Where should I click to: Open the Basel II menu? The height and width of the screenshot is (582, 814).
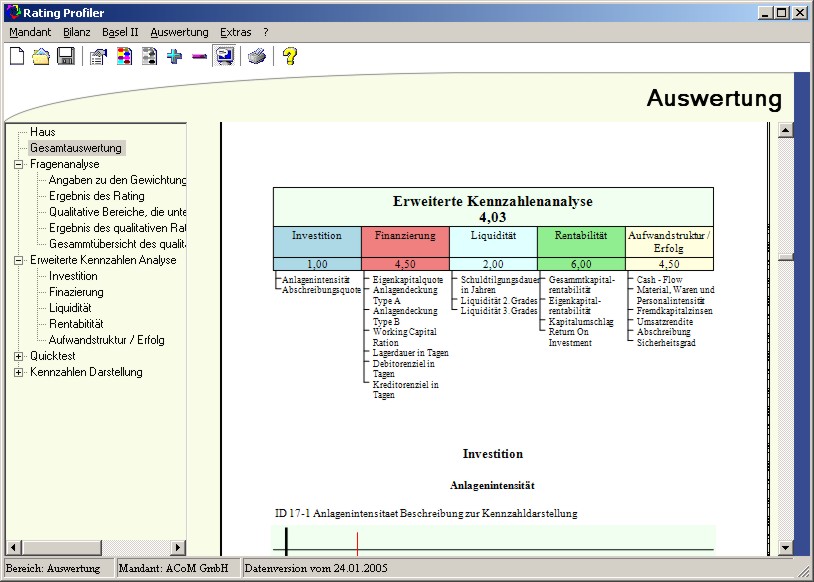point(120,32)
